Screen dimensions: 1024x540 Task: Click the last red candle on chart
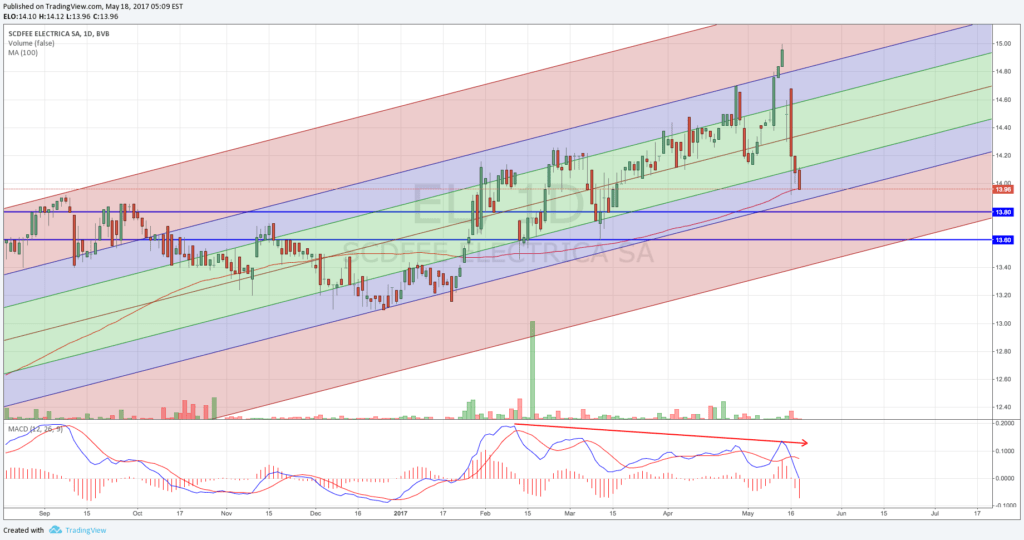click(x=799, y=179)
